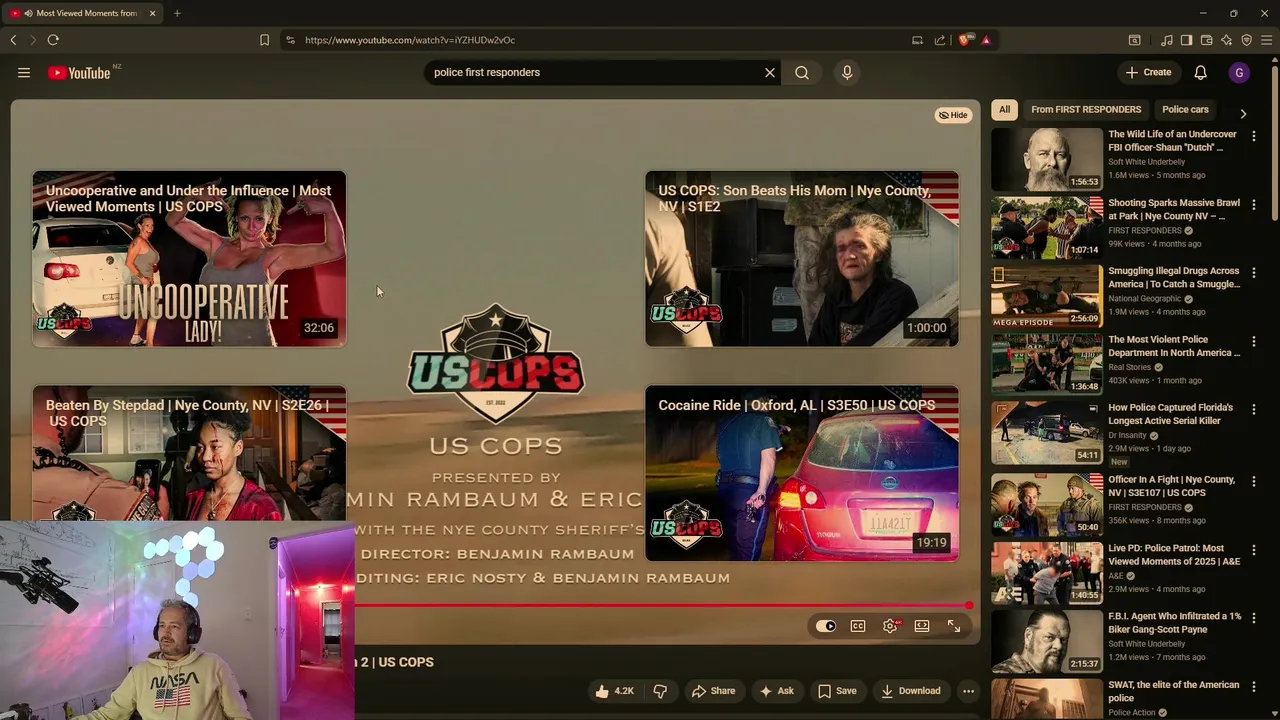Open options for Most Violent Police Department video
Viewport: 1280px width, 720px height.
coord(1253,342)
